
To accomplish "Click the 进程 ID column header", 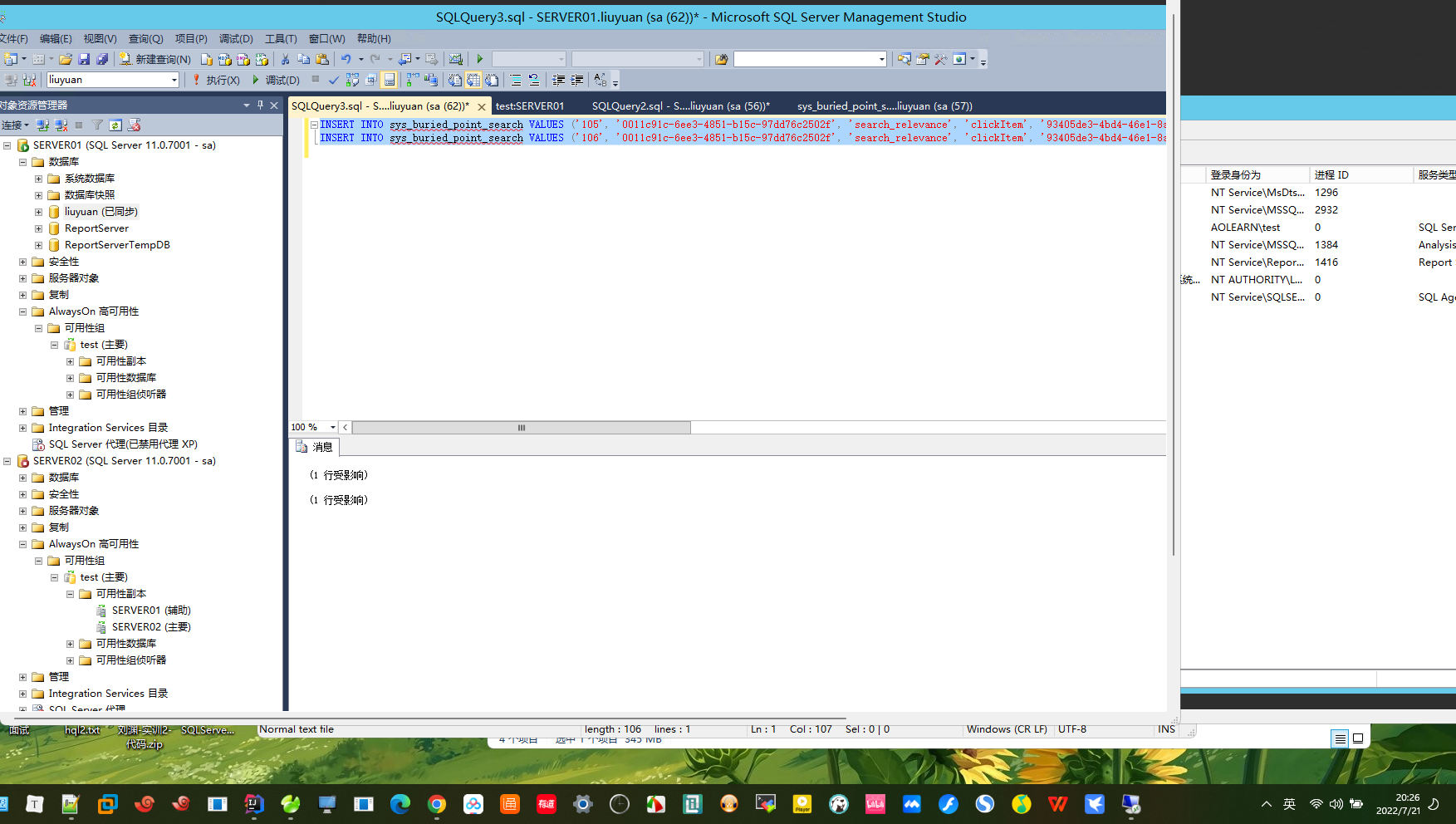I will point(1360,174).
